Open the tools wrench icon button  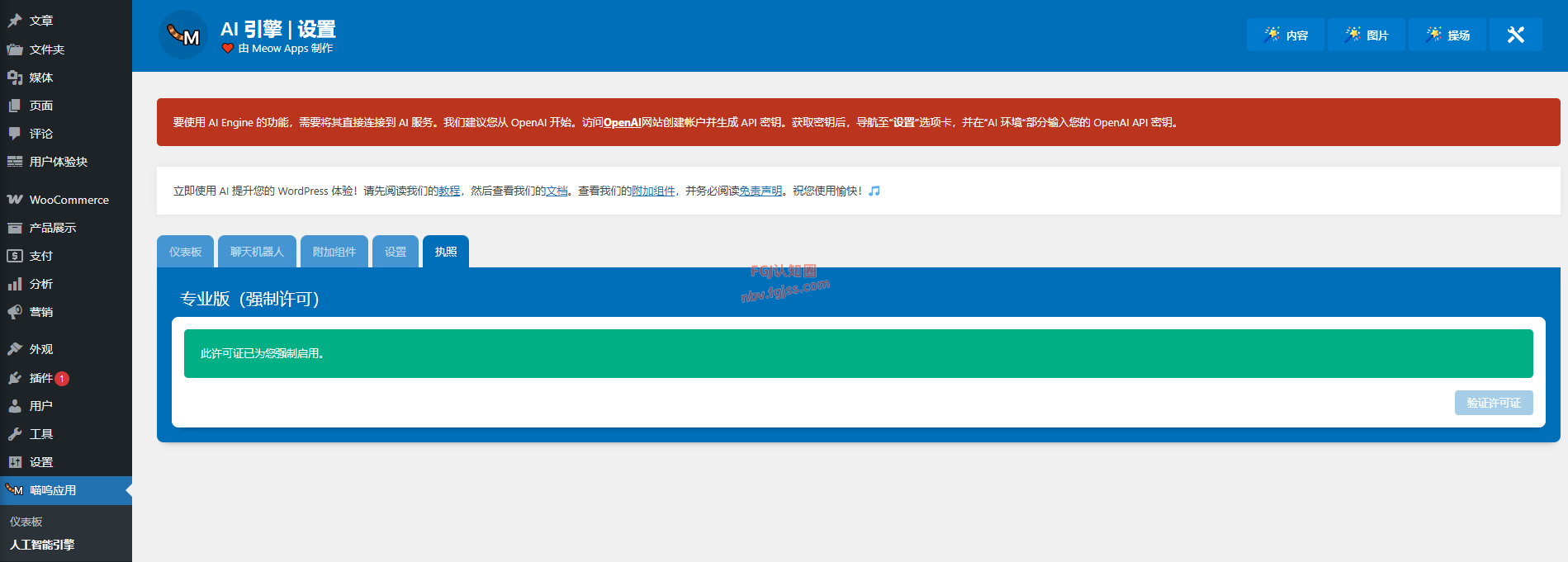click(x=1515, y=35)
